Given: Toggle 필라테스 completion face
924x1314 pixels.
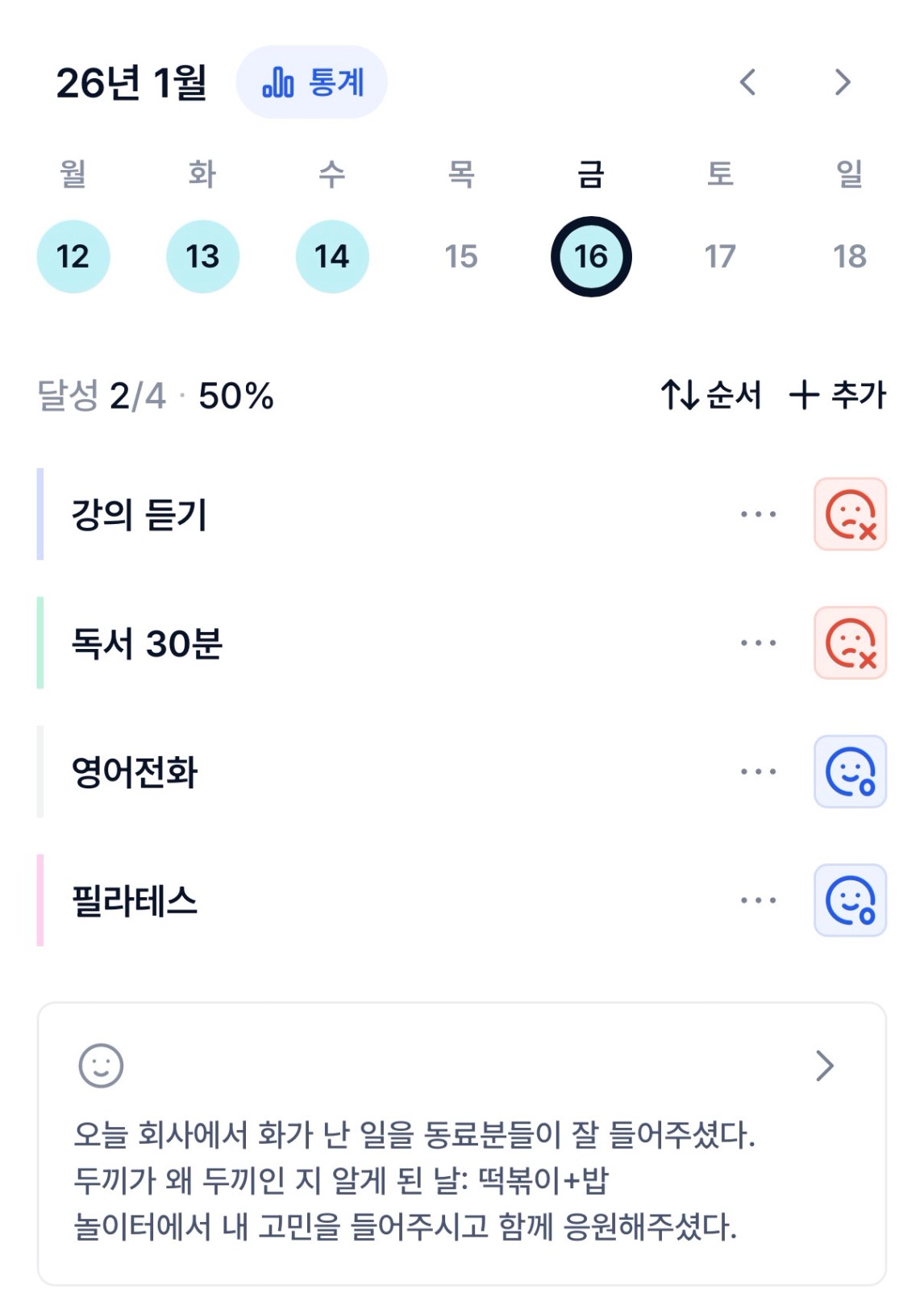Looking at the screenshot, I should (x=850, y=900).
